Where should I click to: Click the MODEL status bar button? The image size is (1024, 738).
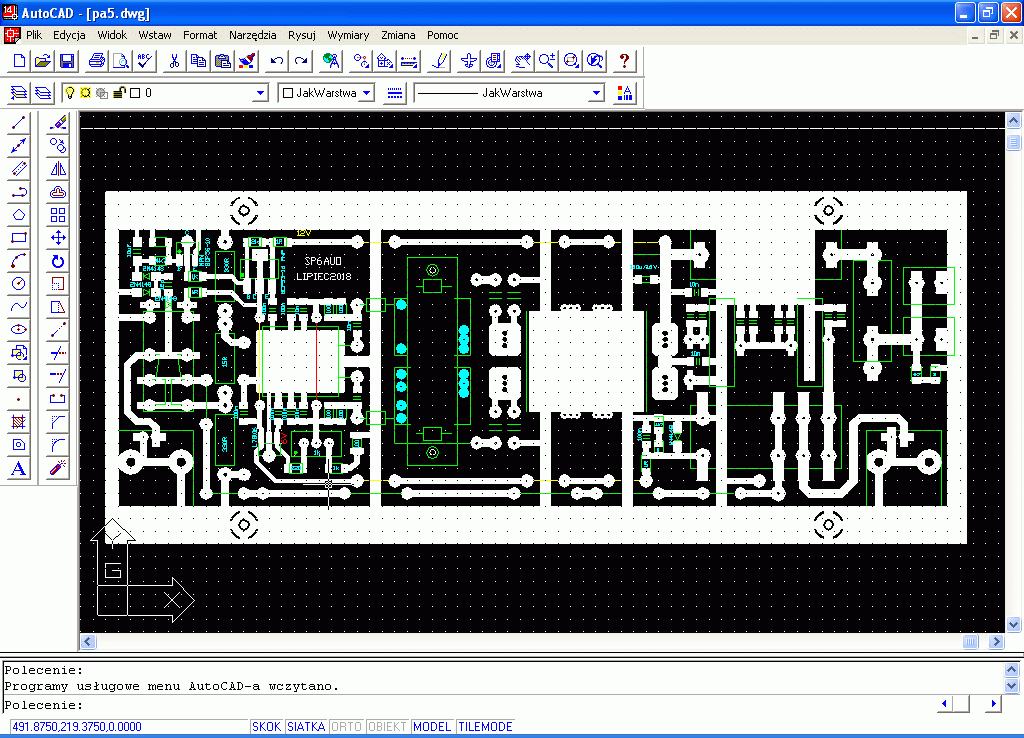pos(432,727)
